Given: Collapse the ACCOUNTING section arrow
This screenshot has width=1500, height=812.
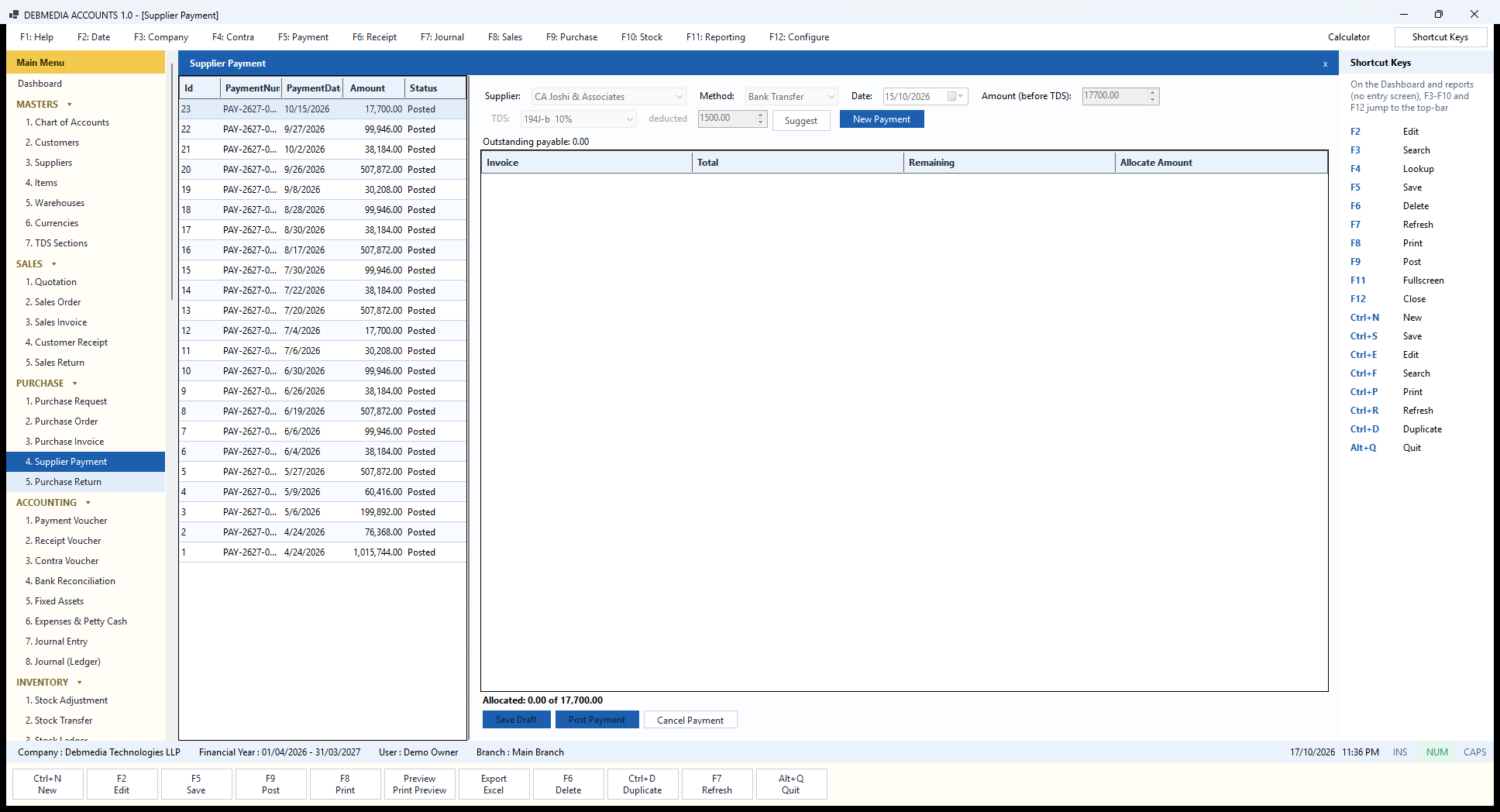Looking at the screenshot, I should (88, 503).
